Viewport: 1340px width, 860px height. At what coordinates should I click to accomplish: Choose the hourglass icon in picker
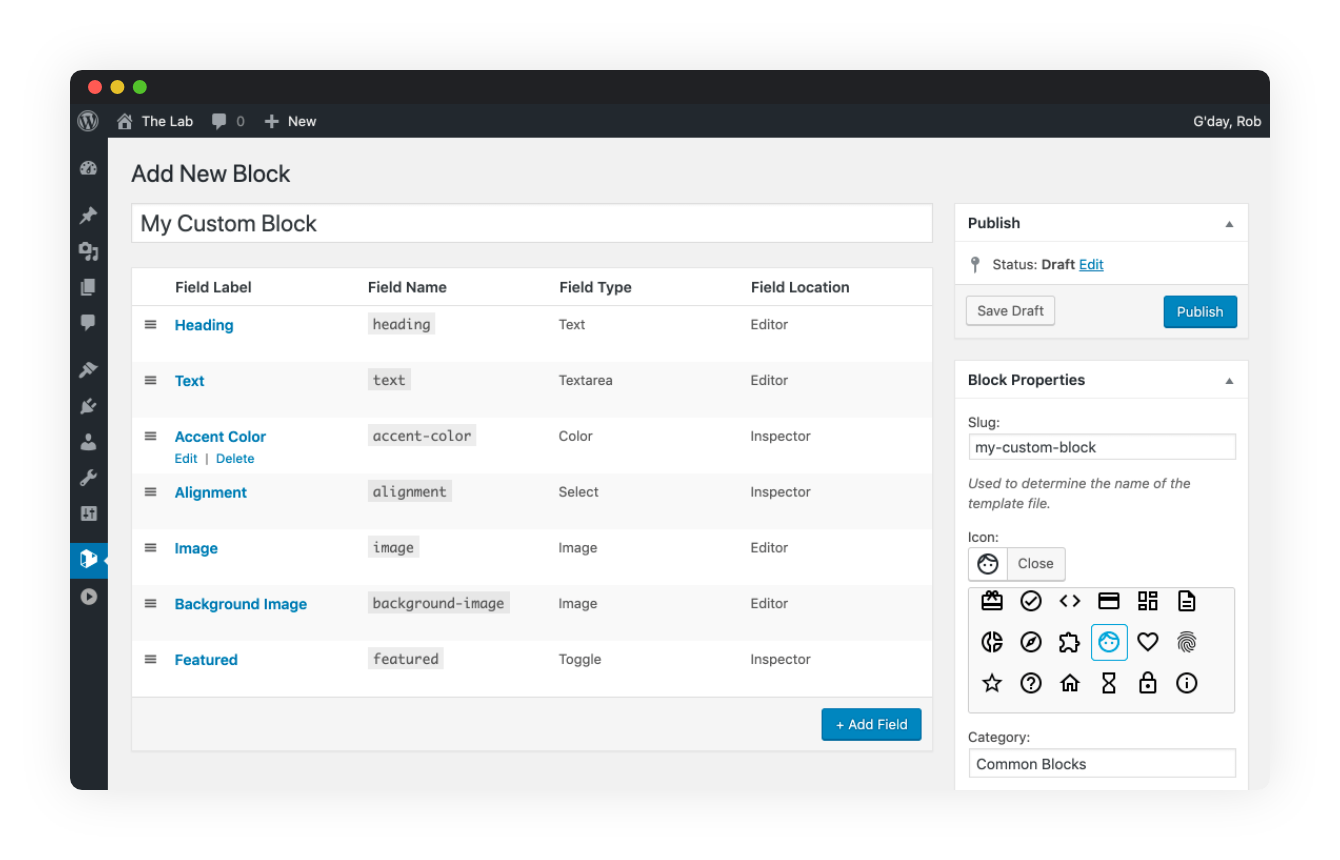coord(1109,683)
